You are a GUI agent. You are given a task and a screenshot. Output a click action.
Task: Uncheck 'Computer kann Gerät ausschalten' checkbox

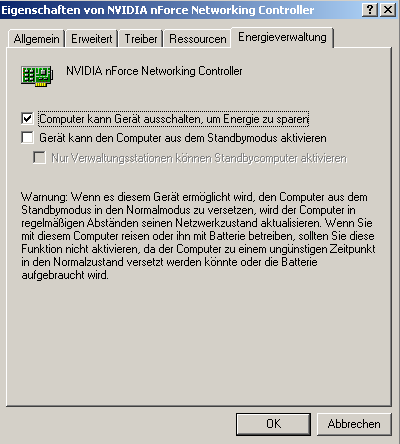click(27, 118)
